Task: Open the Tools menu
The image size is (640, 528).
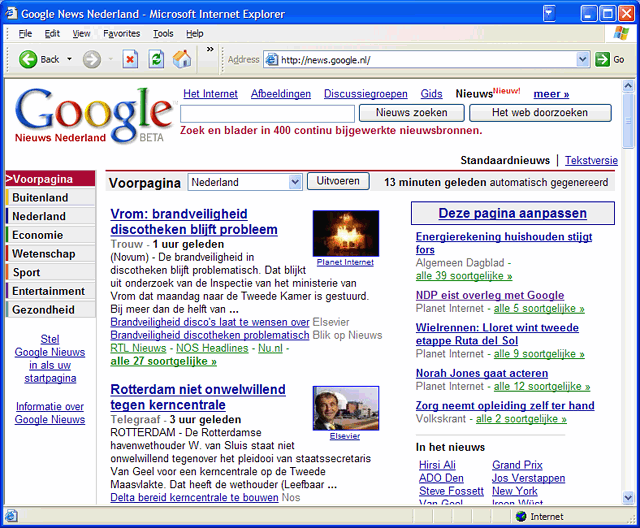Action: (163, 33)
